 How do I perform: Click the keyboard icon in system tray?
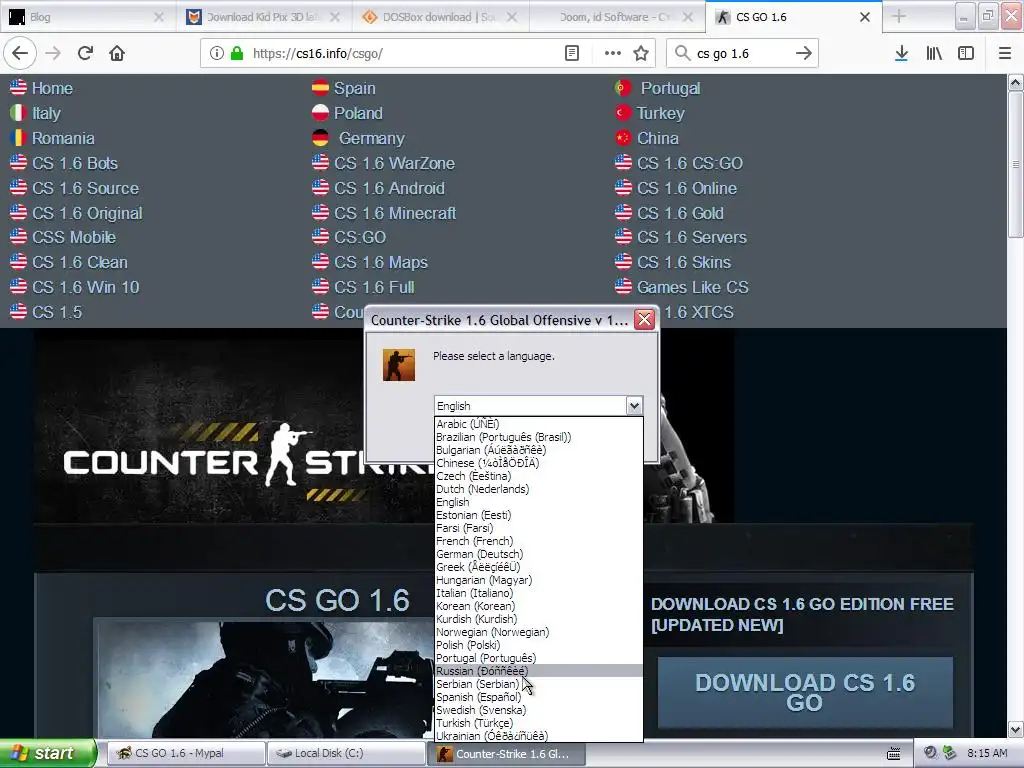click(x=893, y=753)
